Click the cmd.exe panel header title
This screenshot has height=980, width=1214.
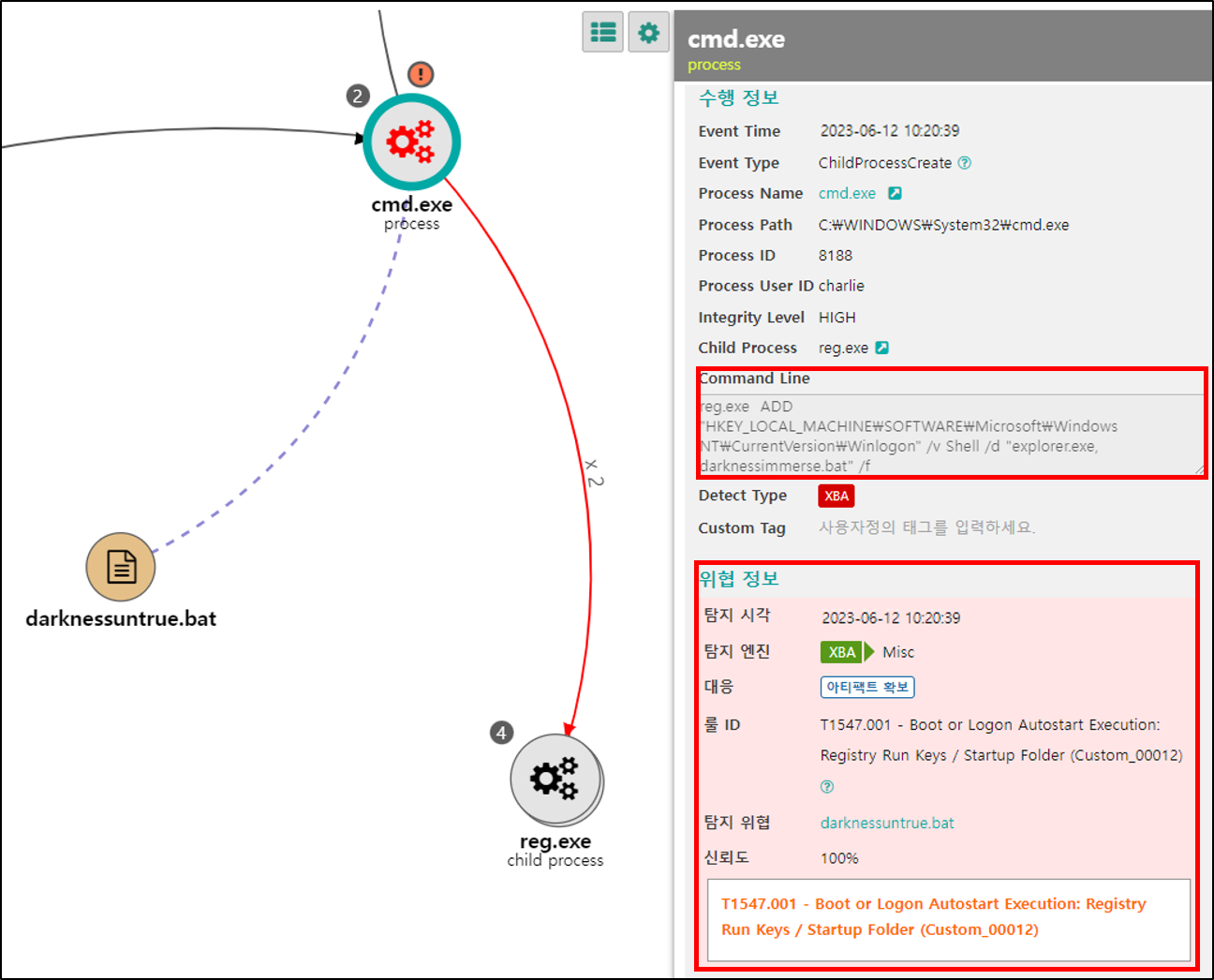point(736,39)
